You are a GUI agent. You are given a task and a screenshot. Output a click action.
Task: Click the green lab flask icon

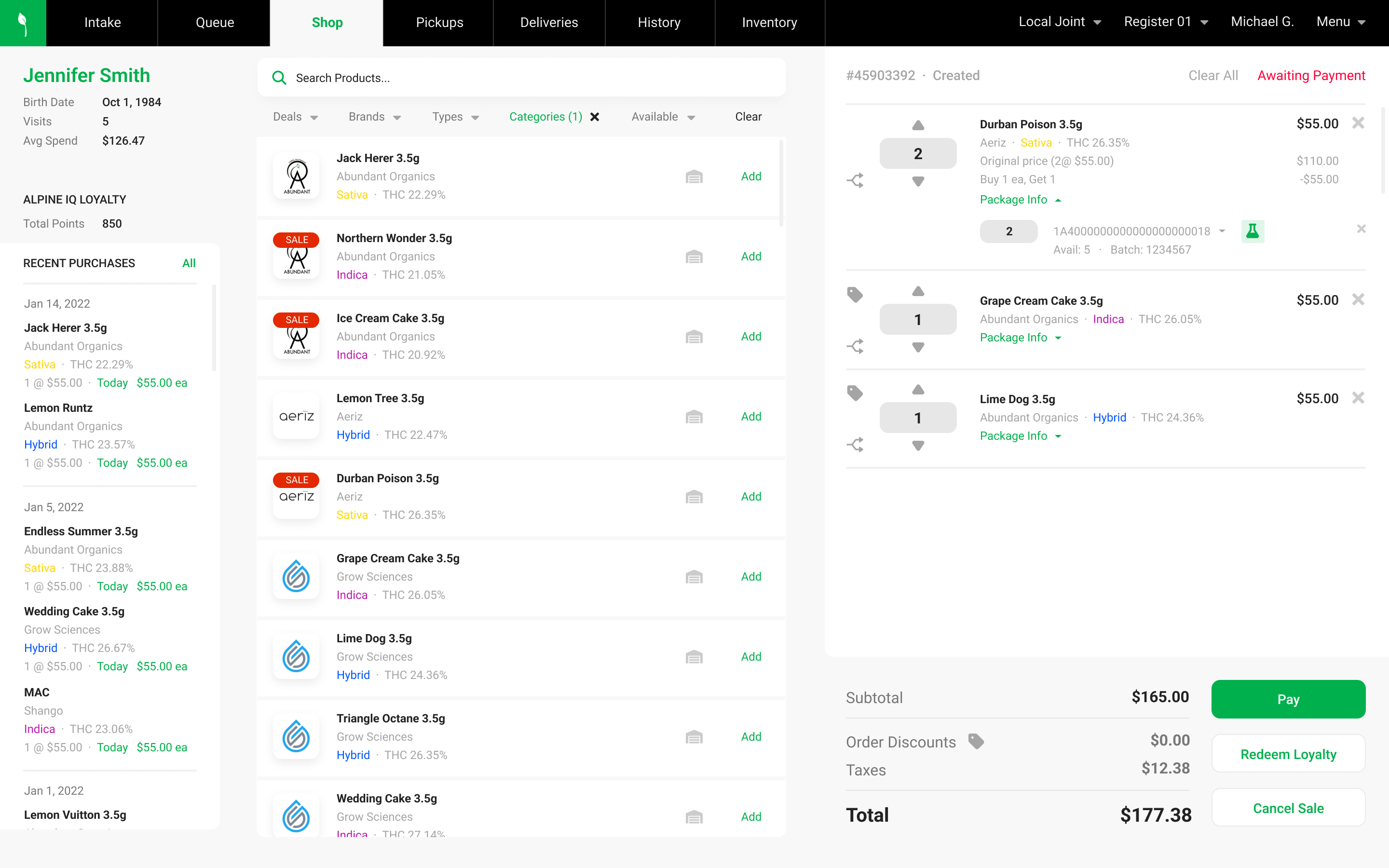(x=1252, y=231)
